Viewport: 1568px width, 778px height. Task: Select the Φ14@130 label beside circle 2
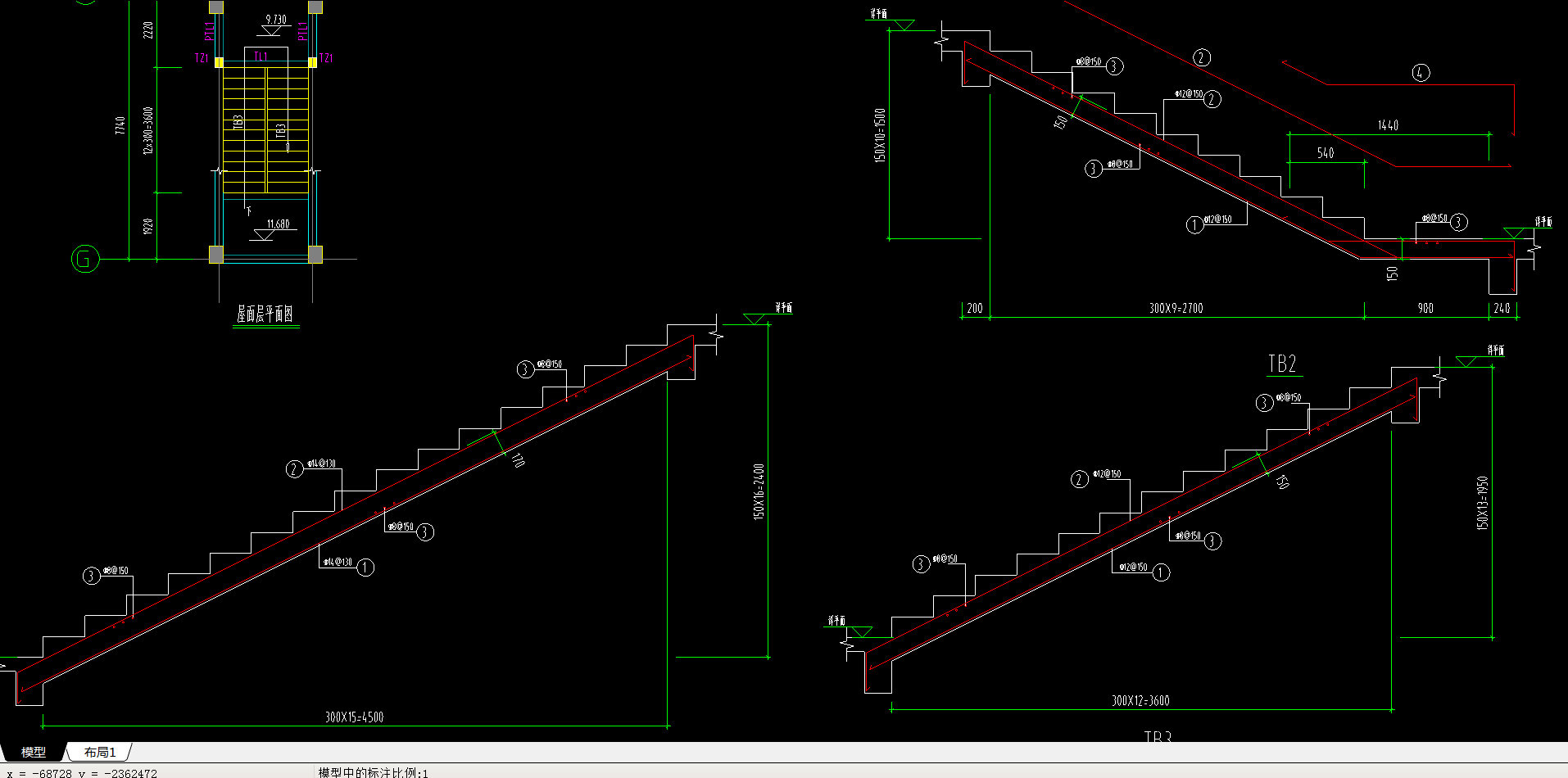click(x=322, y=464)
